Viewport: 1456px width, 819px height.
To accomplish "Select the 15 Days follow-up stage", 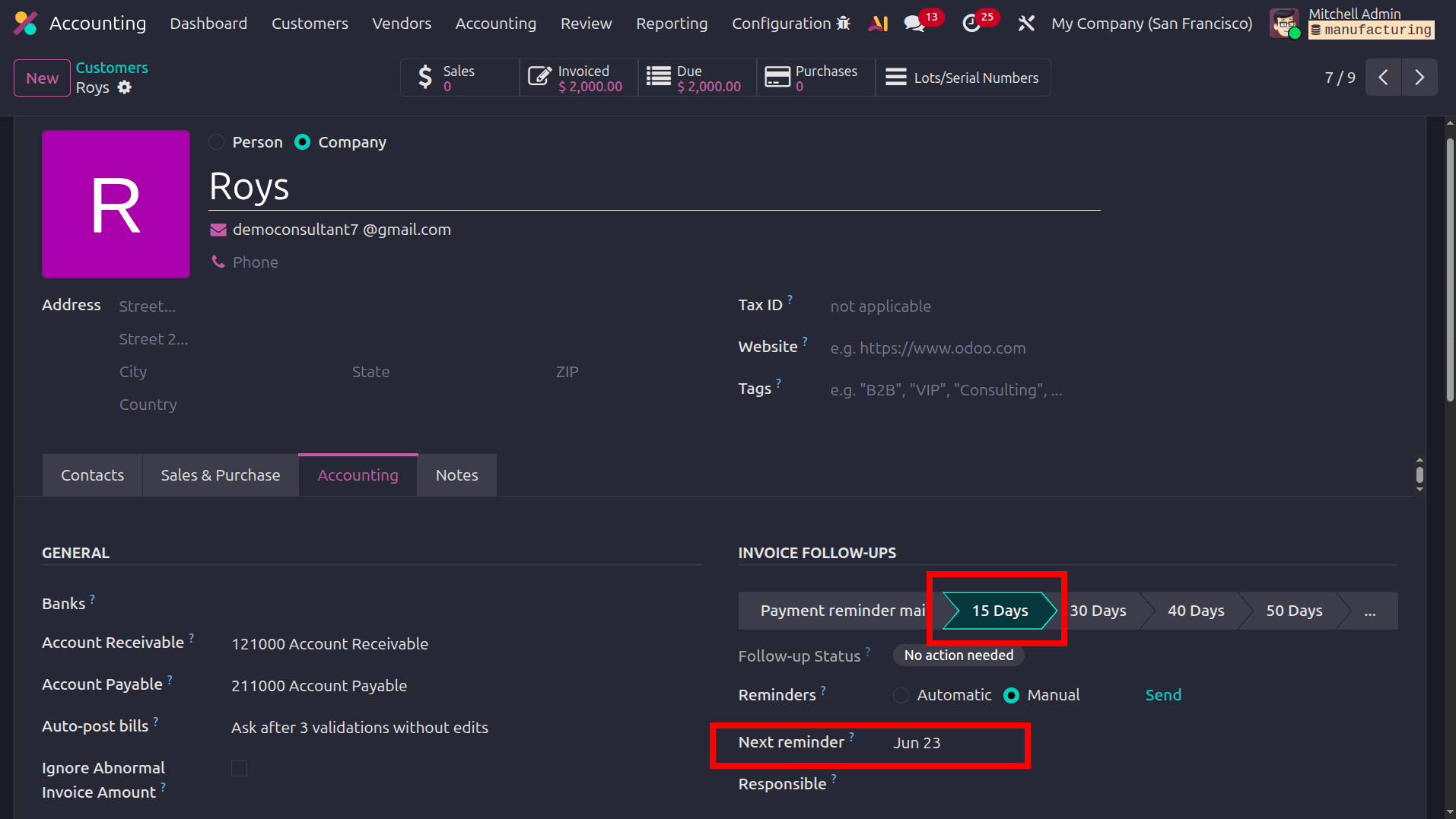I will [x=1000, y=611].
